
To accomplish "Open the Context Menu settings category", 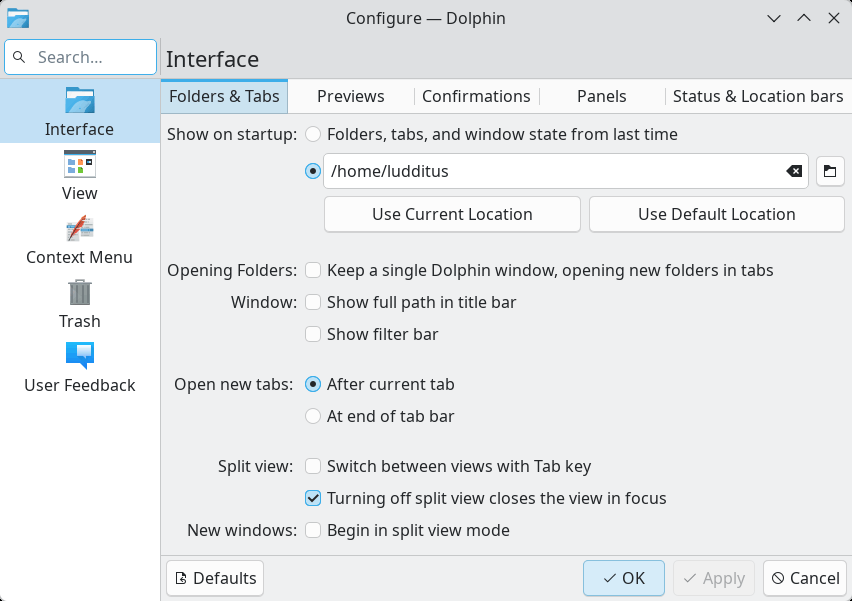I will tap(79, 239).
